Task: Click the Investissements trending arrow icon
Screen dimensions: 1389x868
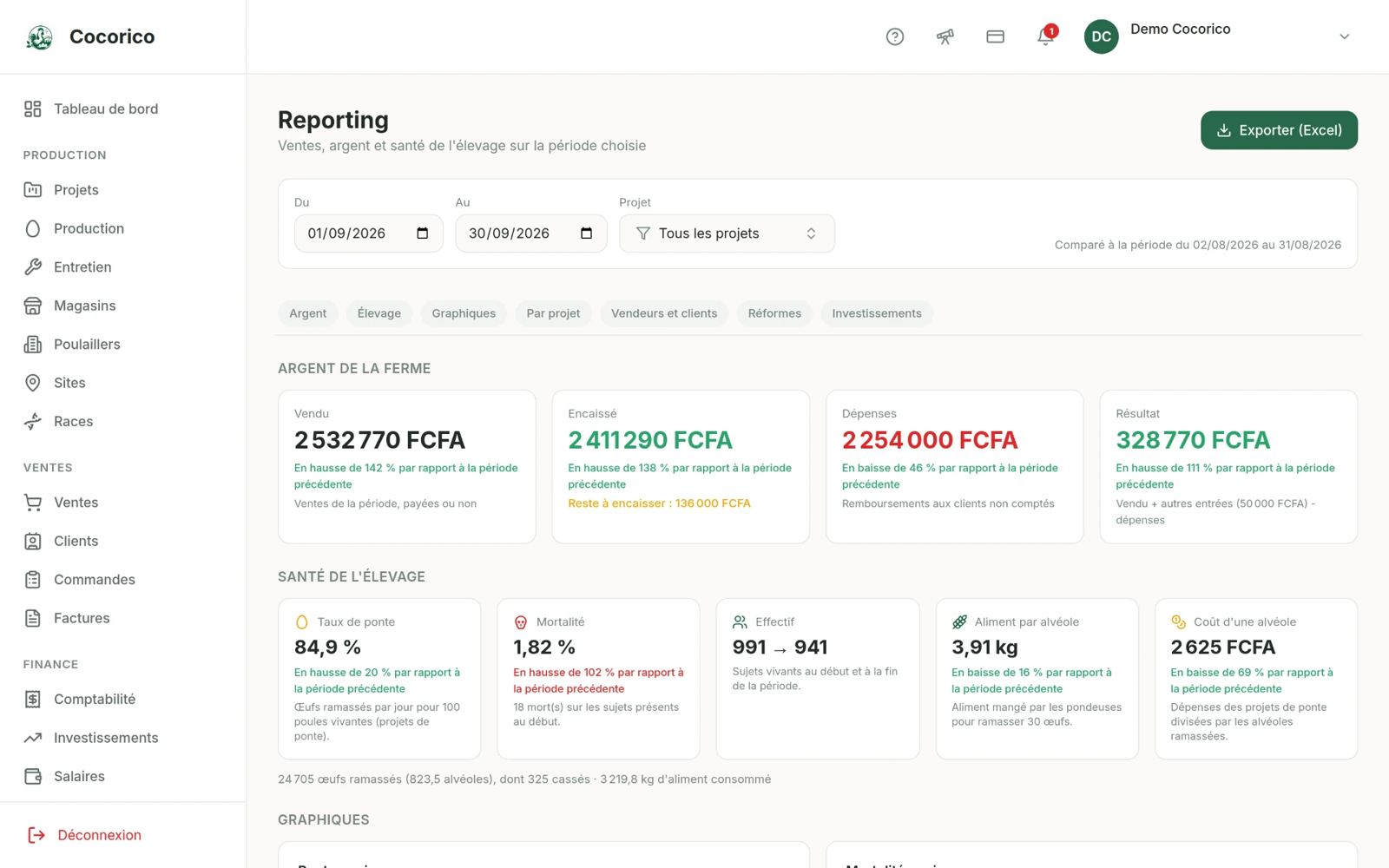Action: click(x=33, y=738)
